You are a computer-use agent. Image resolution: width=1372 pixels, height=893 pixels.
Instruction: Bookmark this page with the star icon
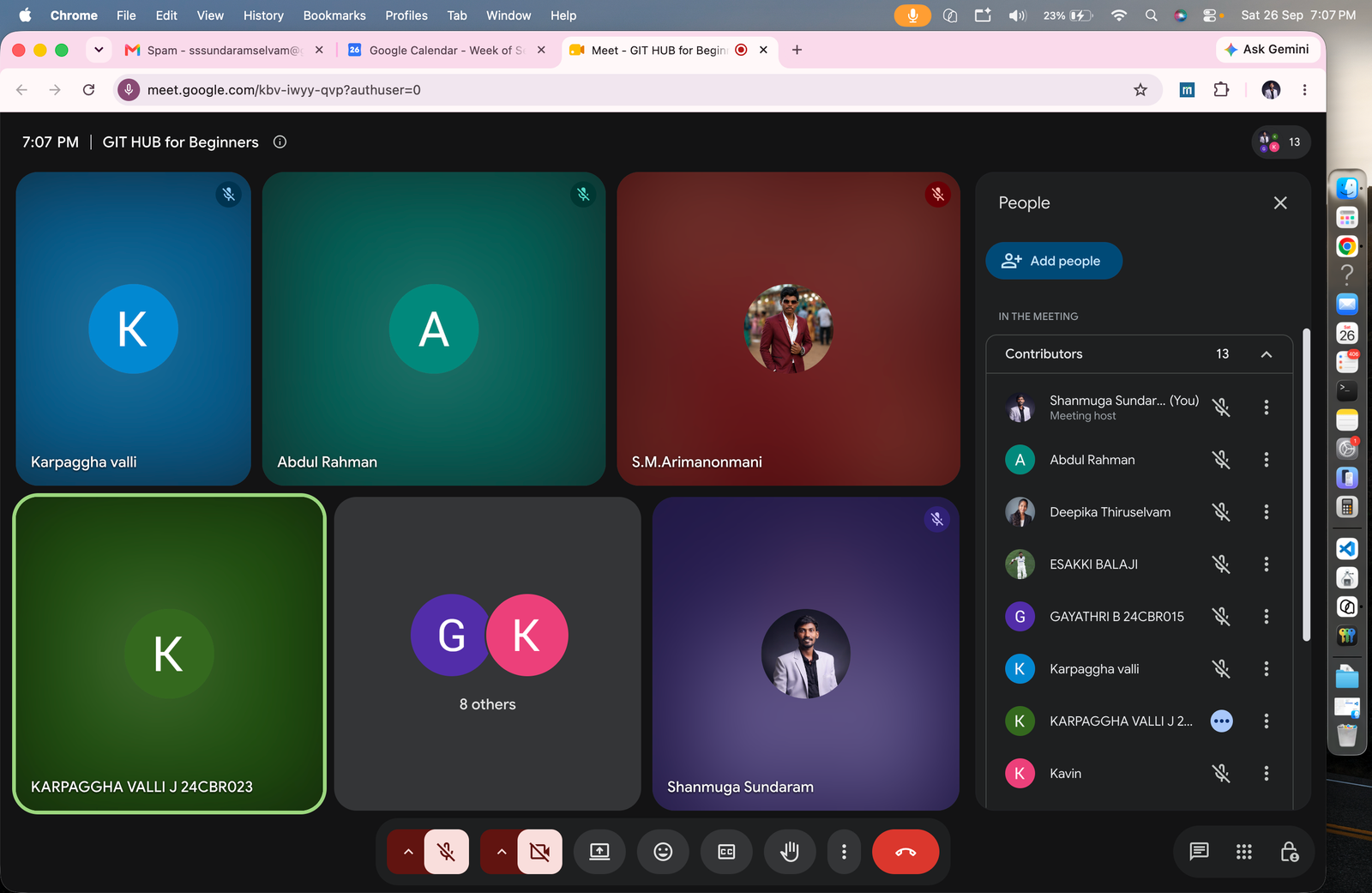(1140, 90)
